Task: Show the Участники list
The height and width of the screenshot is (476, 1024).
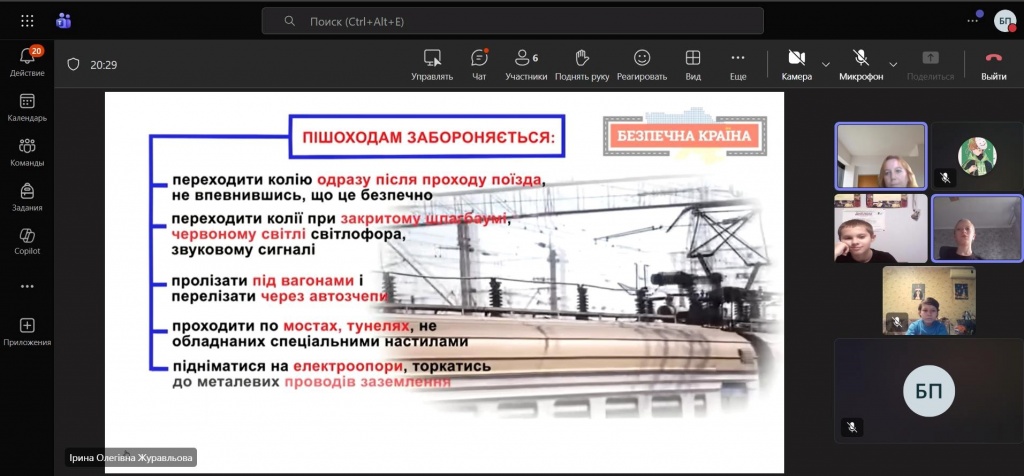Action: click(x=526, y=64)
